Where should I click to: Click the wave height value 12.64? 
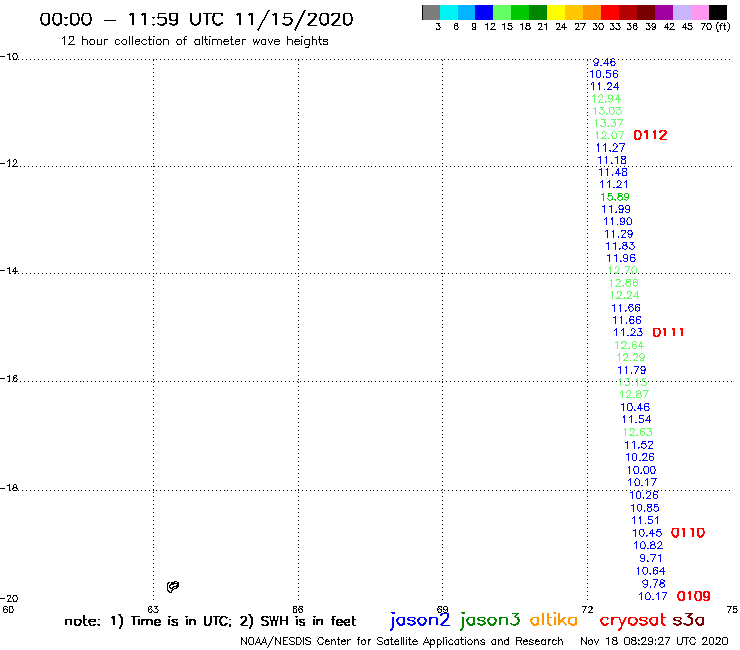tap(629, 345)
